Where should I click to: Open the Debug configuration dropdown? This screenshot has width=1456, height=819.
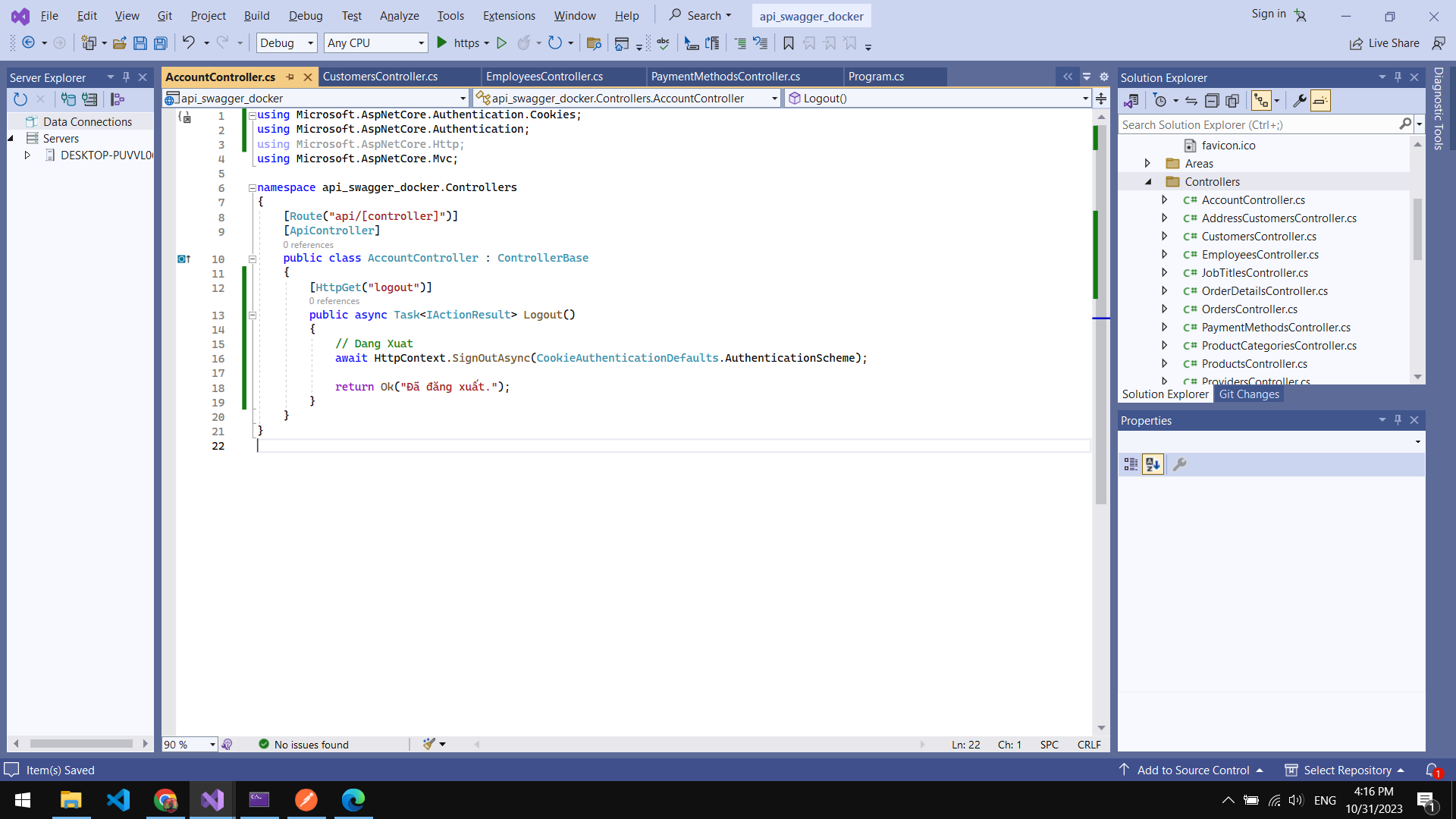point(287,43)
